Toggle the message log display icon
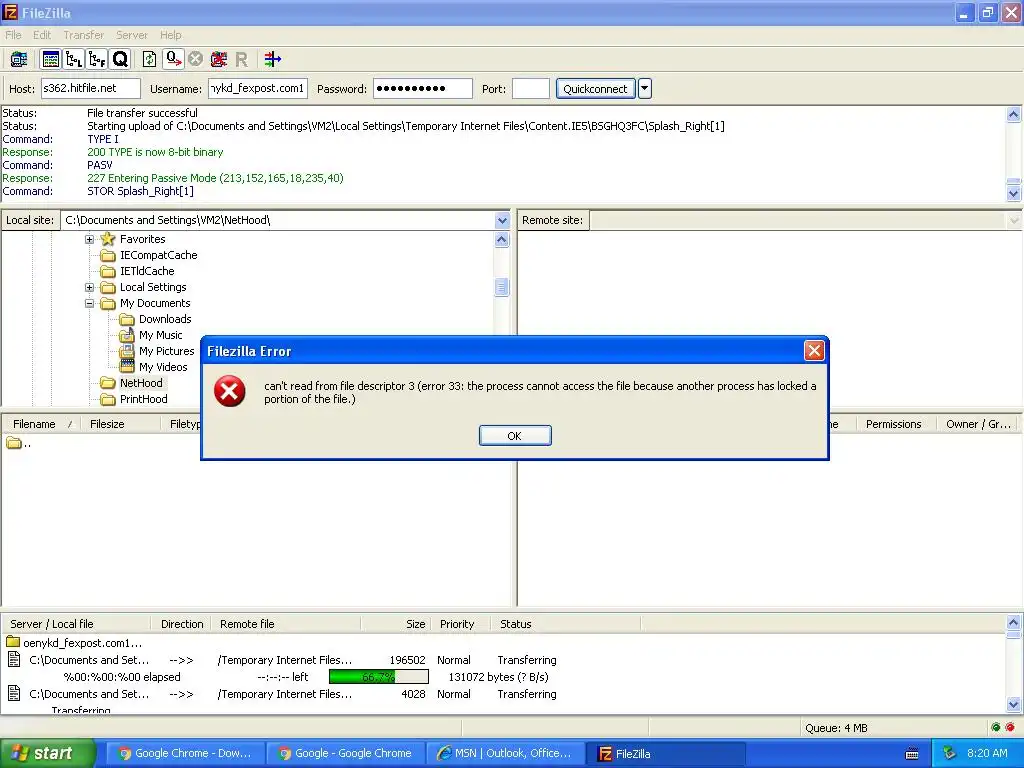 [50, 59]
